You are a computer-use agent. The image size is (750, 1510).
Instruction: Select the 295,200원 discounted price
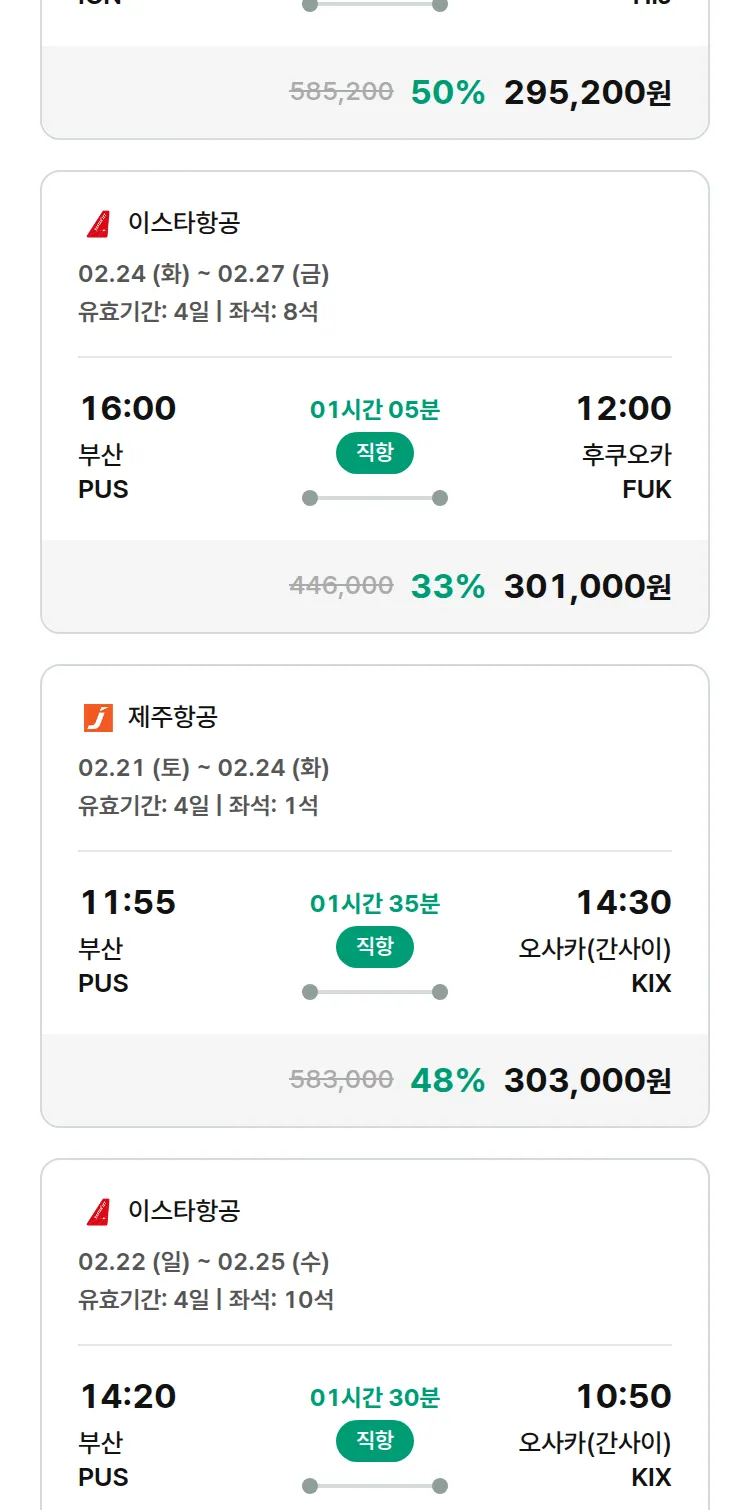tap(587, 92)
